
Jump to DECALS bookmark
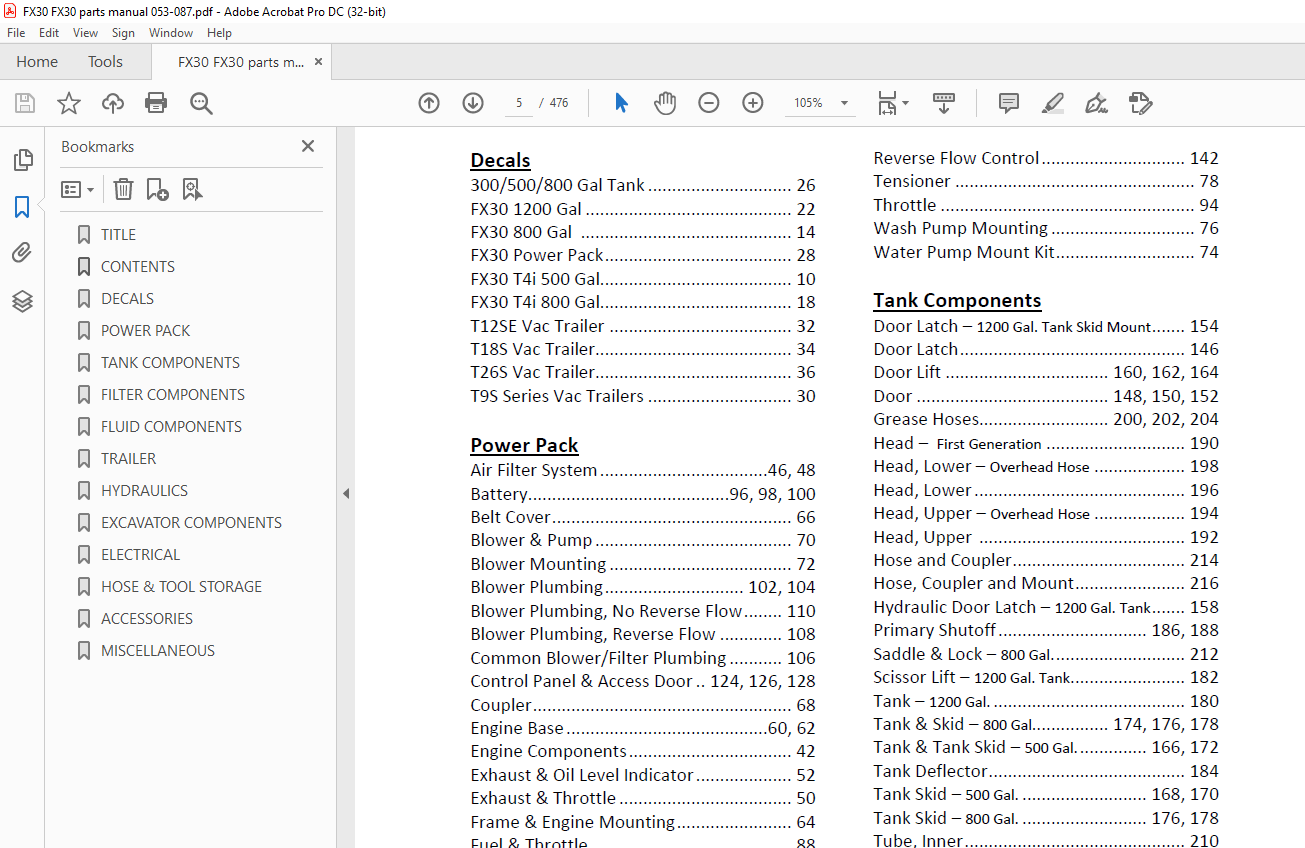coord(127,299)
